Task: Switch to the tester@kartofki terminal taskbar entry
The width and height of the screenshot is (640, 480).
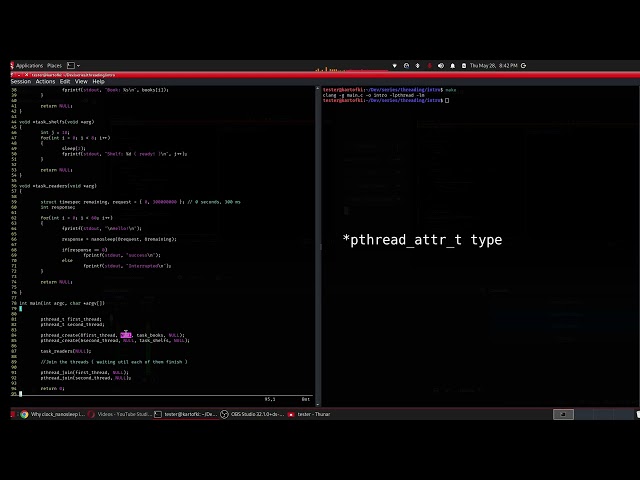Action: tap(186, 414)
